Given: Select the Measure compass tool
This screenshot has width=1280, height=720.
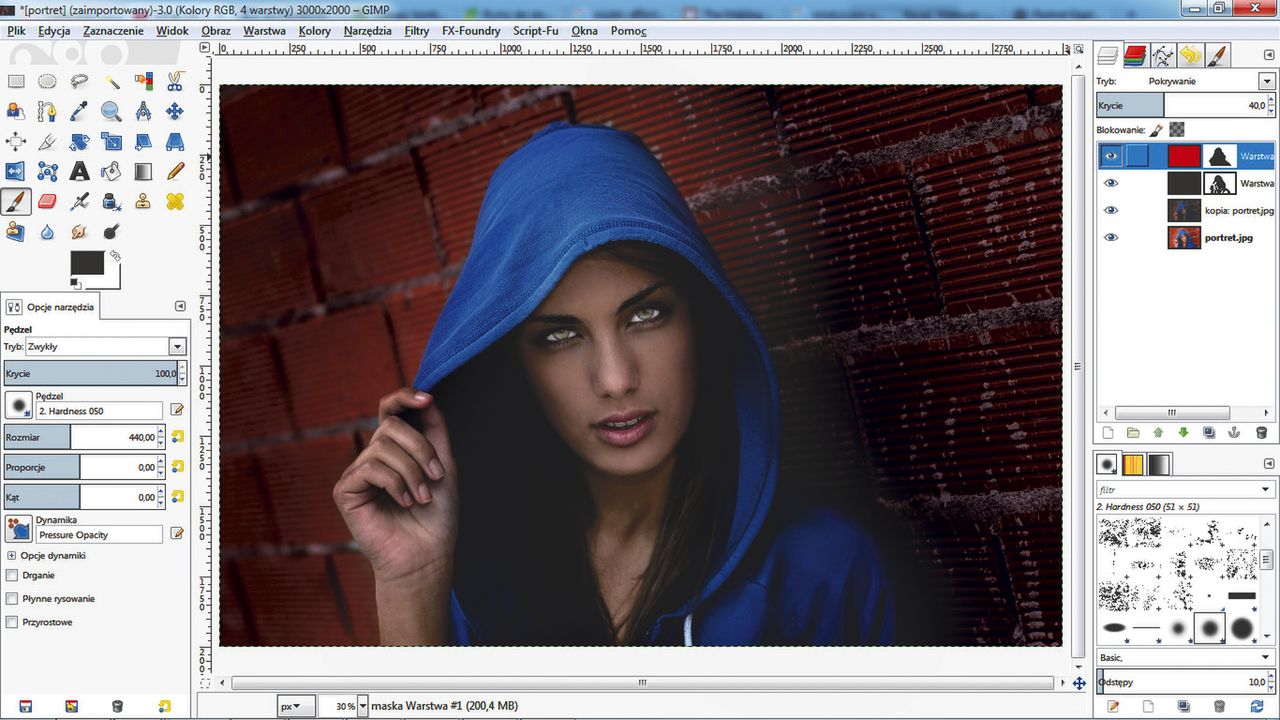Looking at the screenshot, I should pos(143,112).
